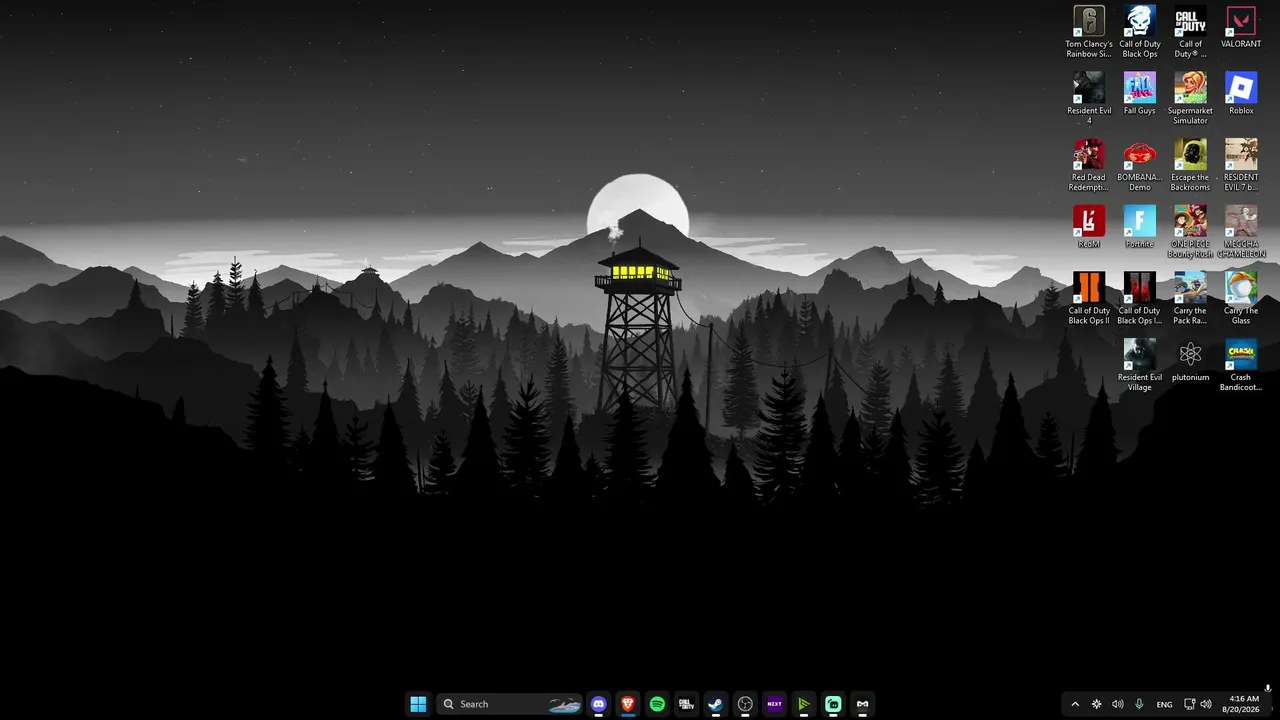Click the plutonium desktop icon
The width and height of the screenshot is (1280, 720).
(x=1190, y=361)
